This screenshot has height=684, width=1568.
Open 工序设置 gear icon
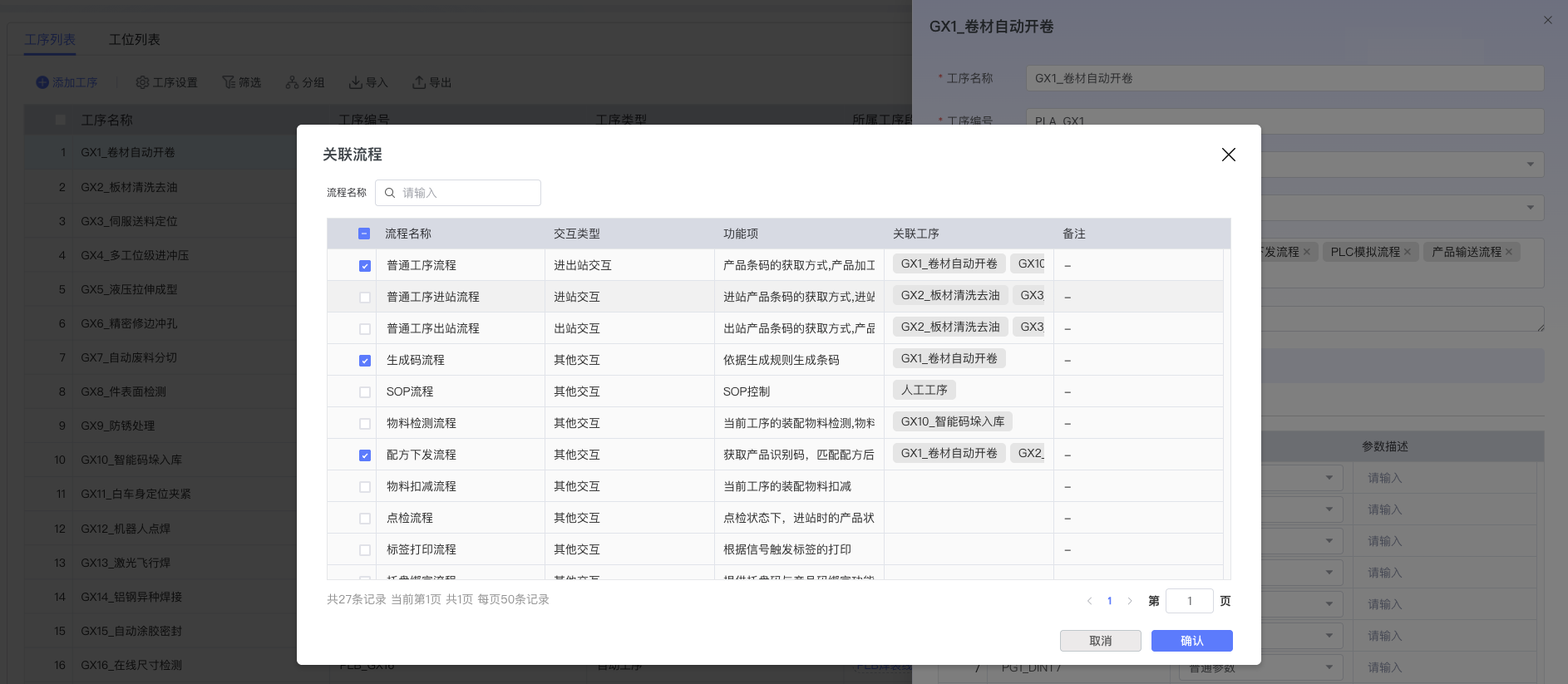(142, 82)
